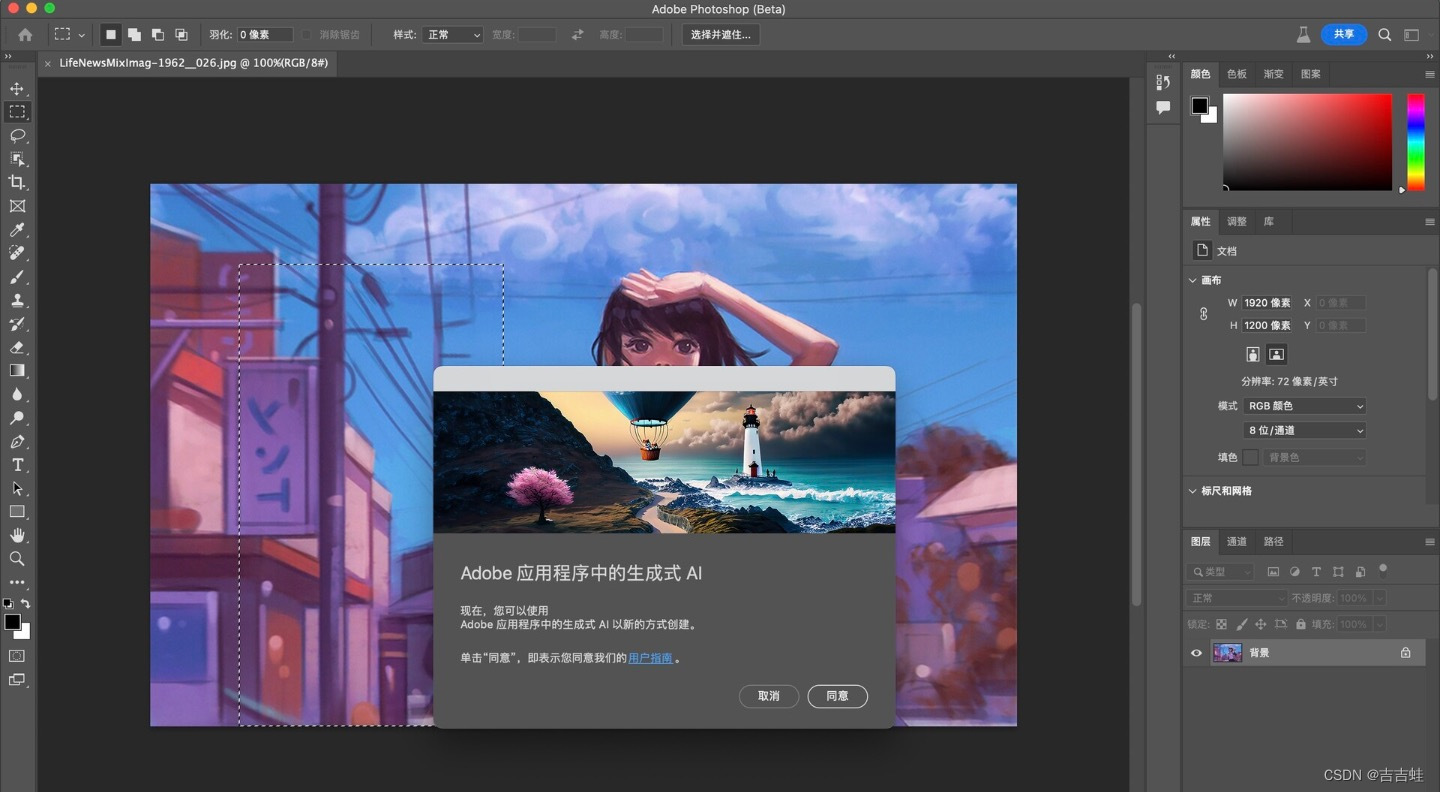Screen dimensions: 1440x792
Task: Switch to the 通道 tab
Action: (1237, 542)
